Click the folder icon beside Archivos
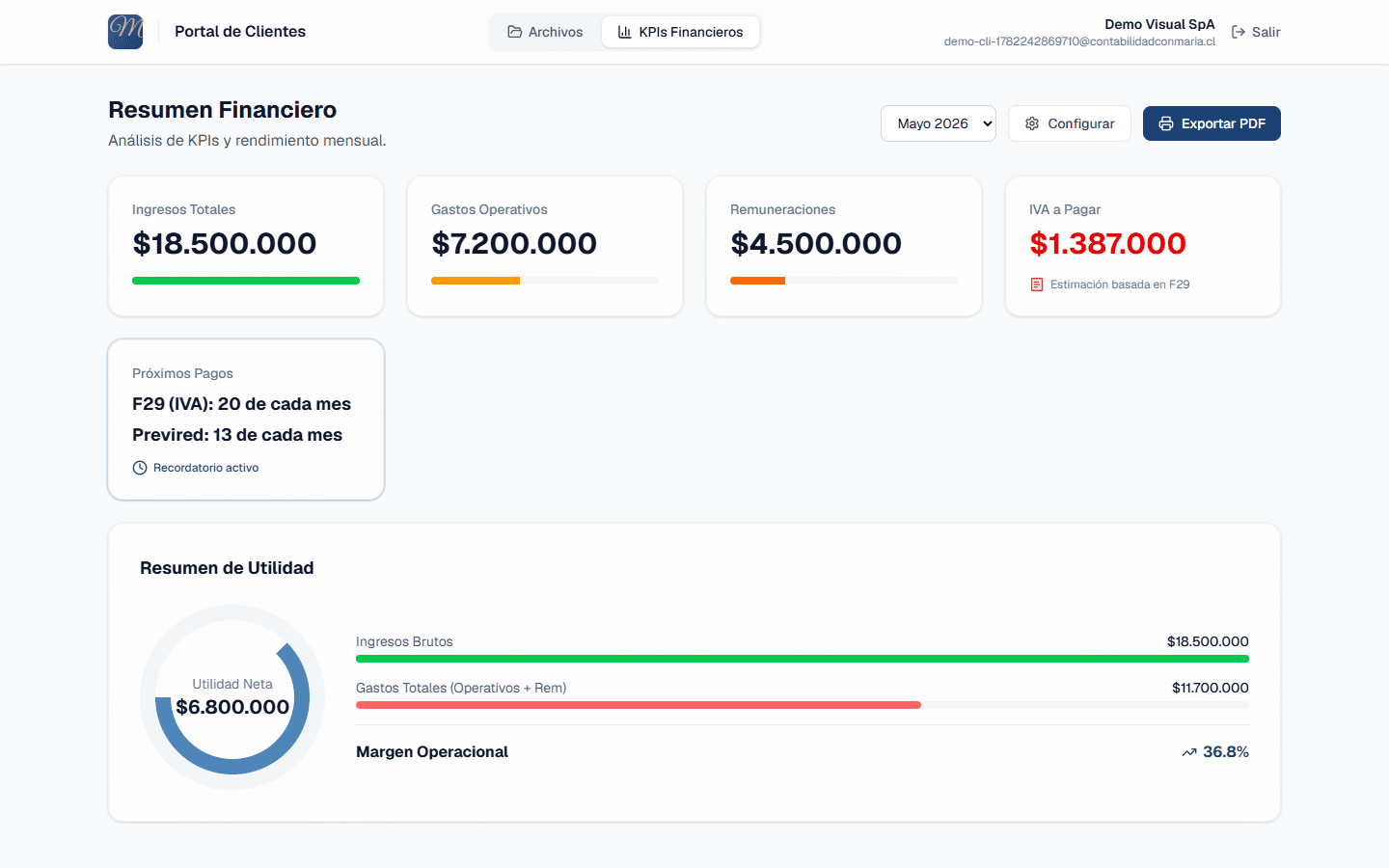Viewport: 1389px width, 868px height. (x=515, y=32)
